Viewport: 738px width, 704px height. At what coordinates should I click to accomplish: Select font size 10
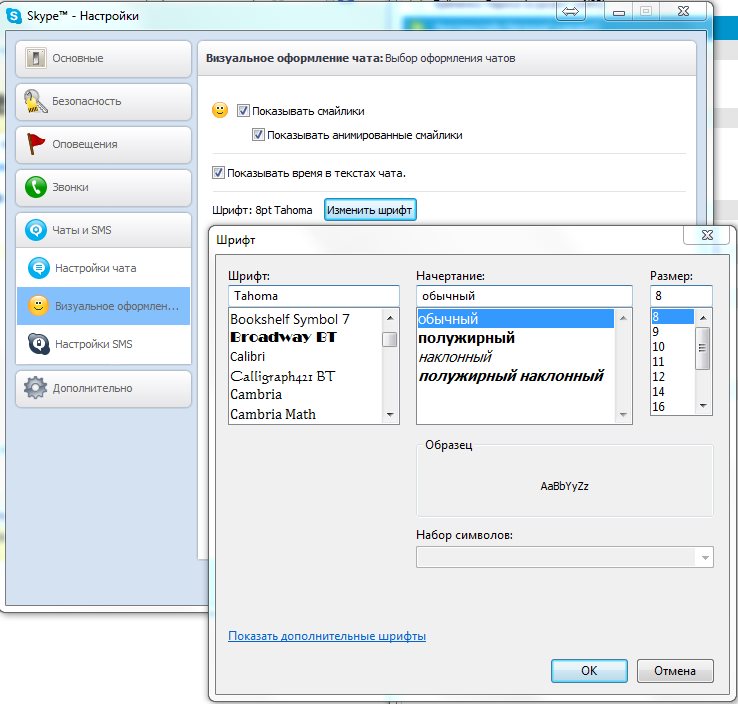point(673,347)
